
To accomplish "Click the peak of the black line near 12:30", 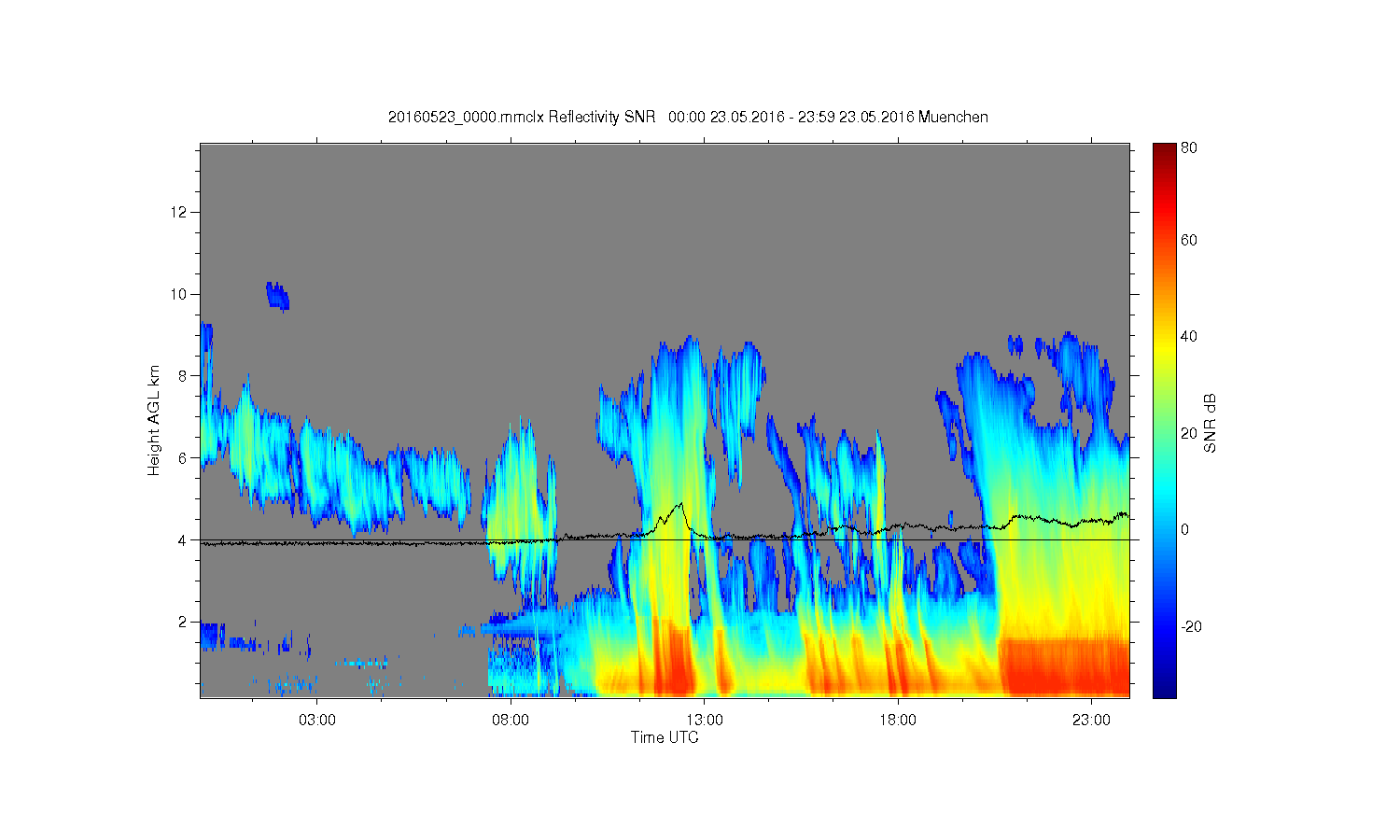I will [x=681, y=504].
